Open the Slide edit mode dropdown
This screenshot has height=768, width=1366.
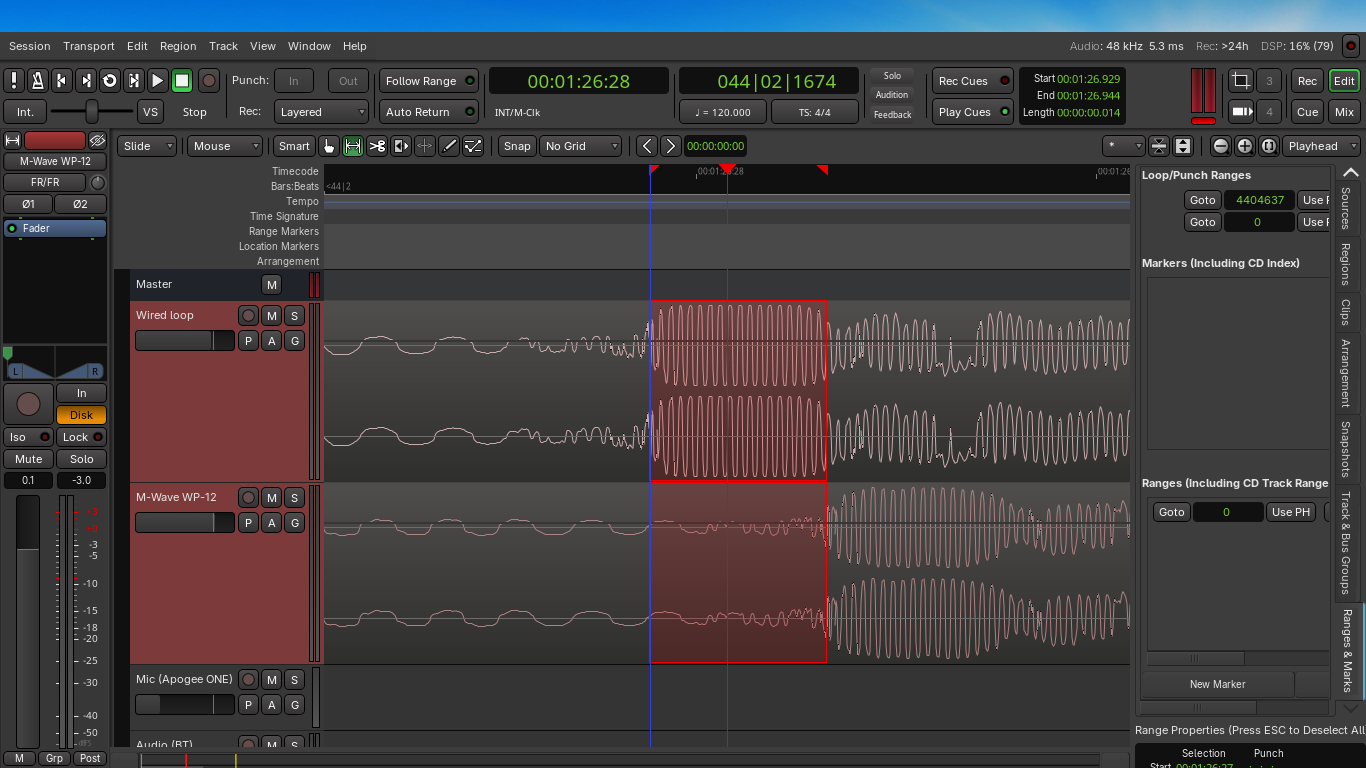pyautogui.click(x=147, y=146)
